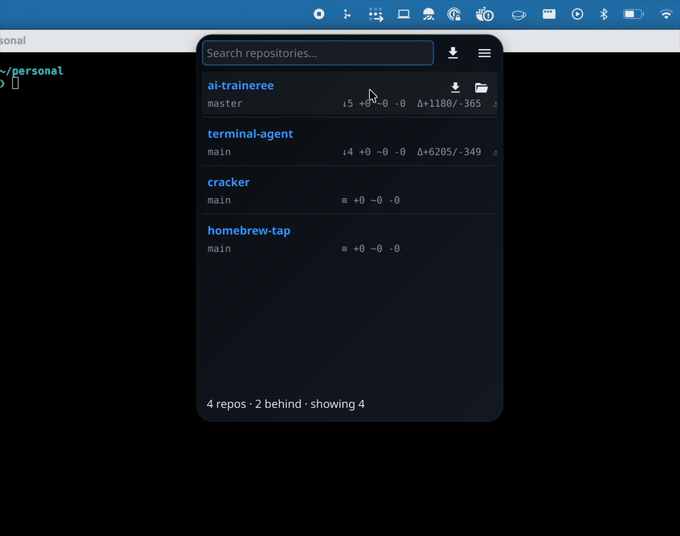Click the '4 repos · 2 behind · showing 4' summary

[286, 404]
